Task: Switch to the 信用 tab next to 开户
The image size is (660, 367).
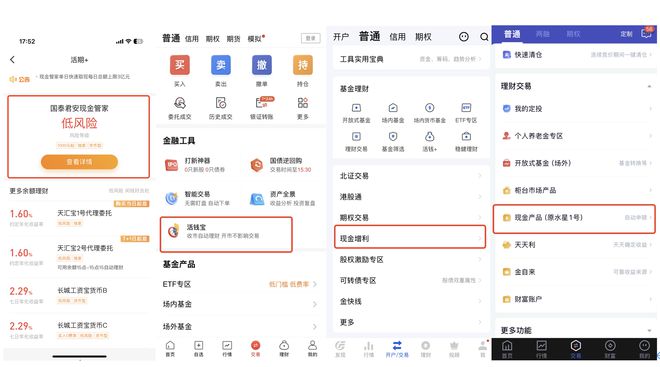Action: [x=397, y=37]
